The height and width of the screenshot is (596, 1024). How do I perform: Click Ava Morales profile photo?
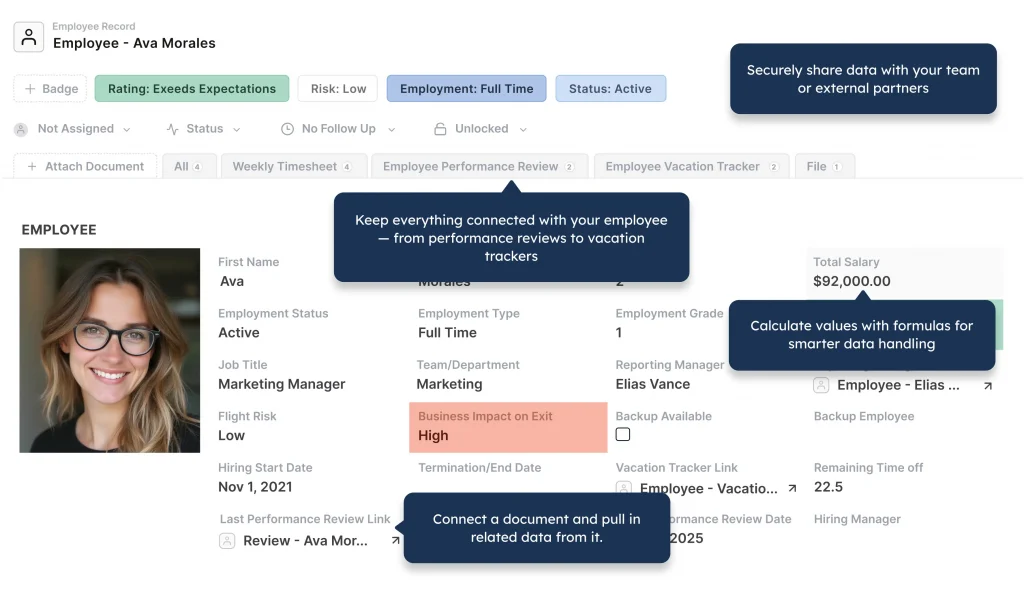[110, 350]
